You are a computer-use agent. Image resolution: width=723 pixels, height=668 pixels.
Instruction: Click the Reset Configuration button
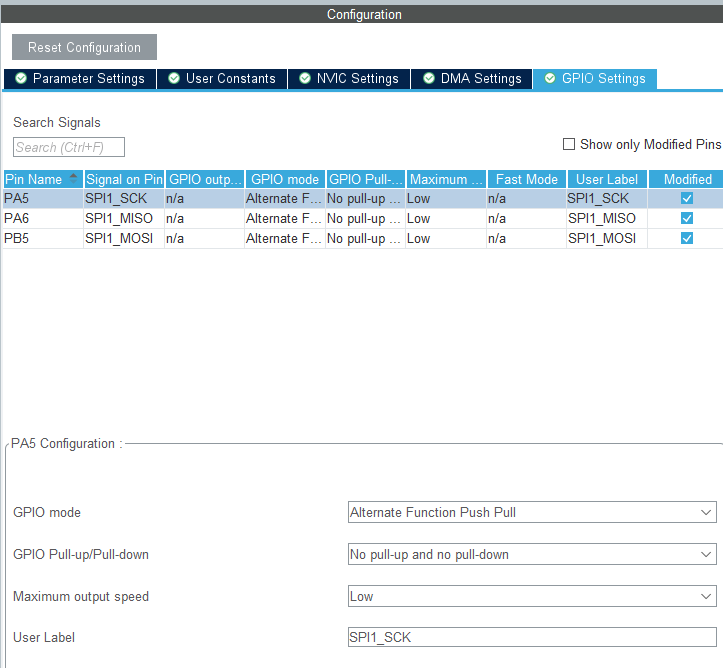(84, 47)
